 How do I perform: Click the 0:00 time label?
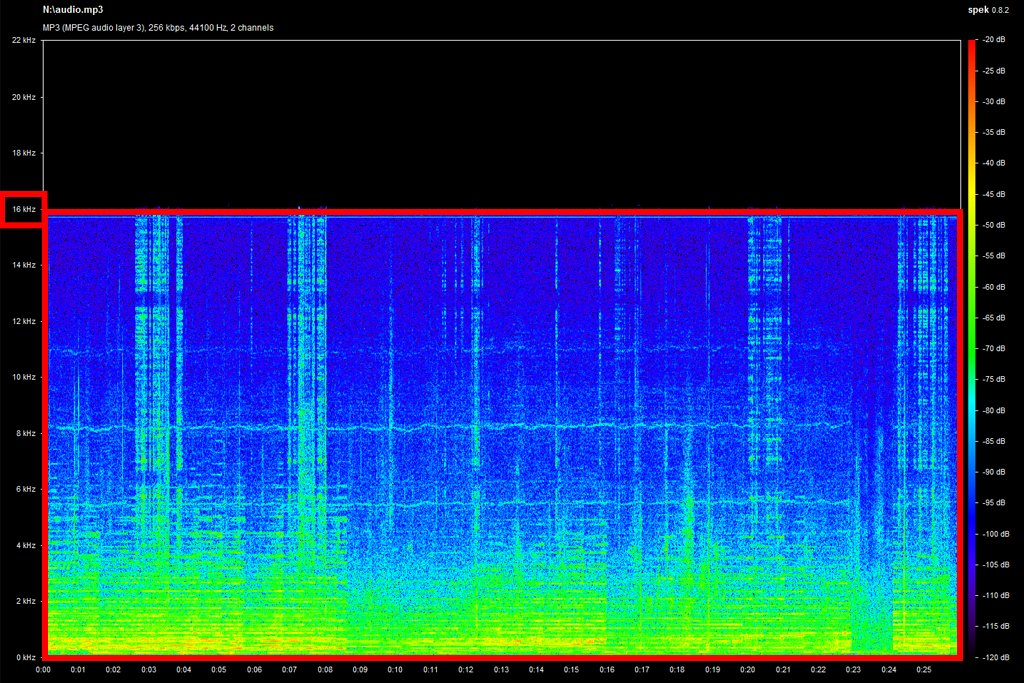click(43, 669)
